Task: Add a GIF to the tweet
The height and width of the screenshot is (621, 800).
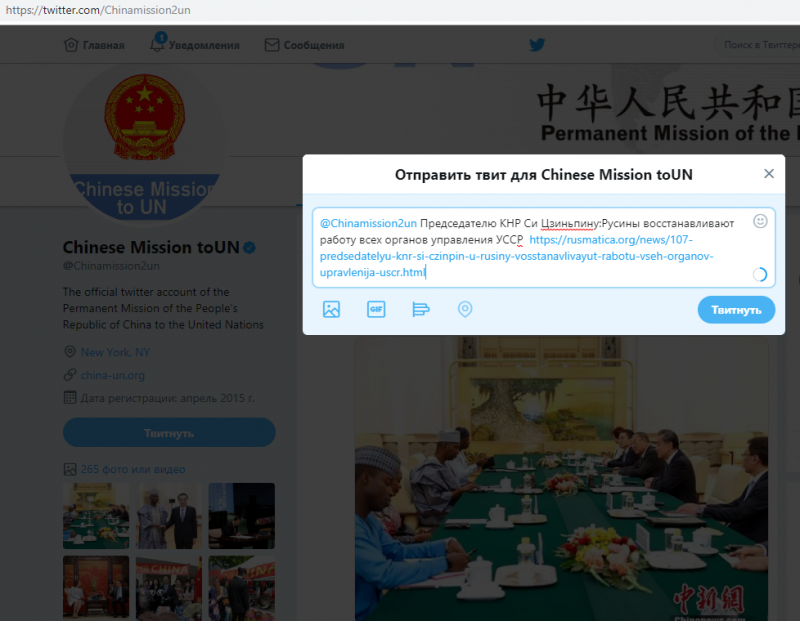Action: click(376, 309)
